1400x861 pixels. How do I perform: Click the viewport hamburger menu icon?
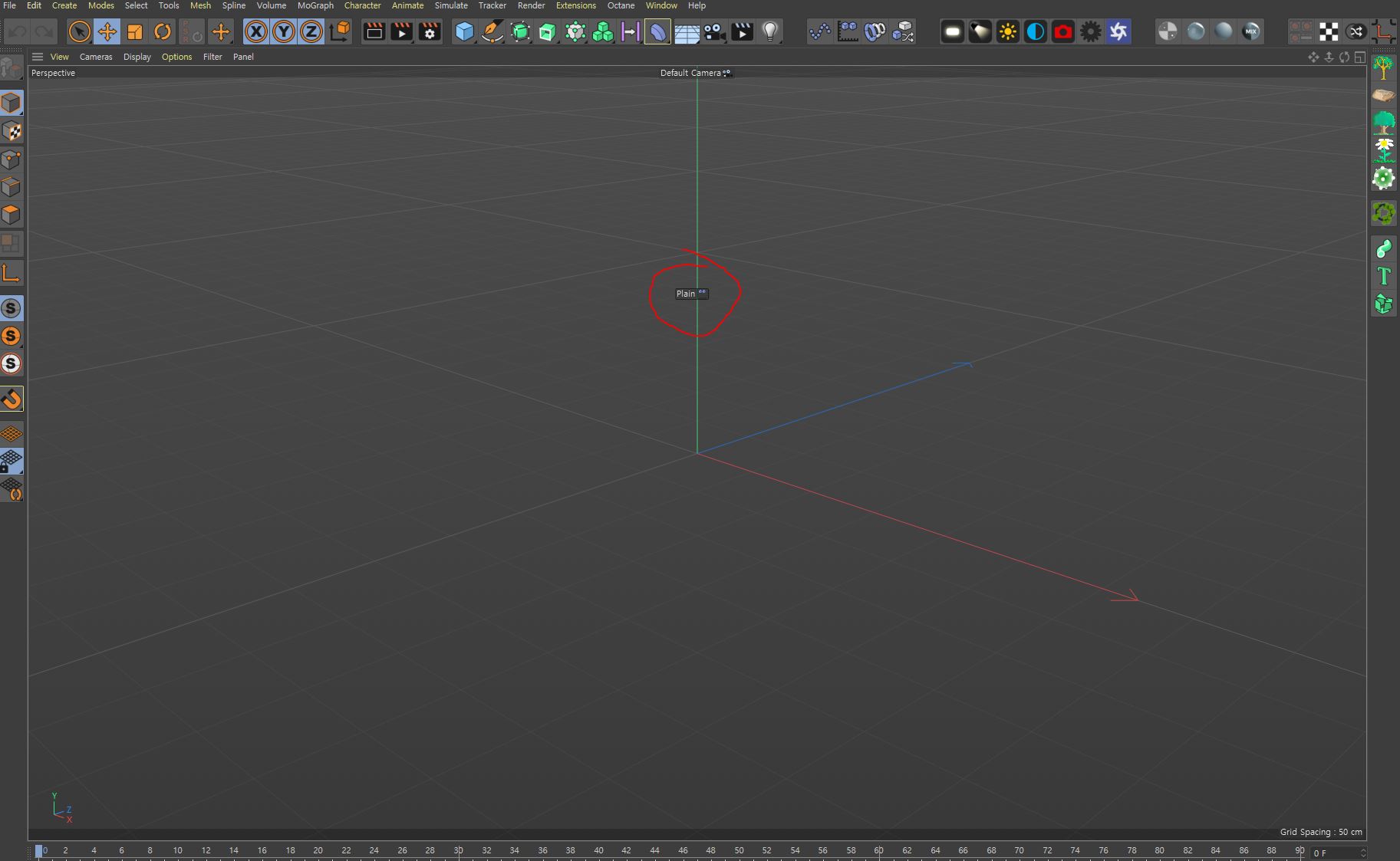[37, 57]
